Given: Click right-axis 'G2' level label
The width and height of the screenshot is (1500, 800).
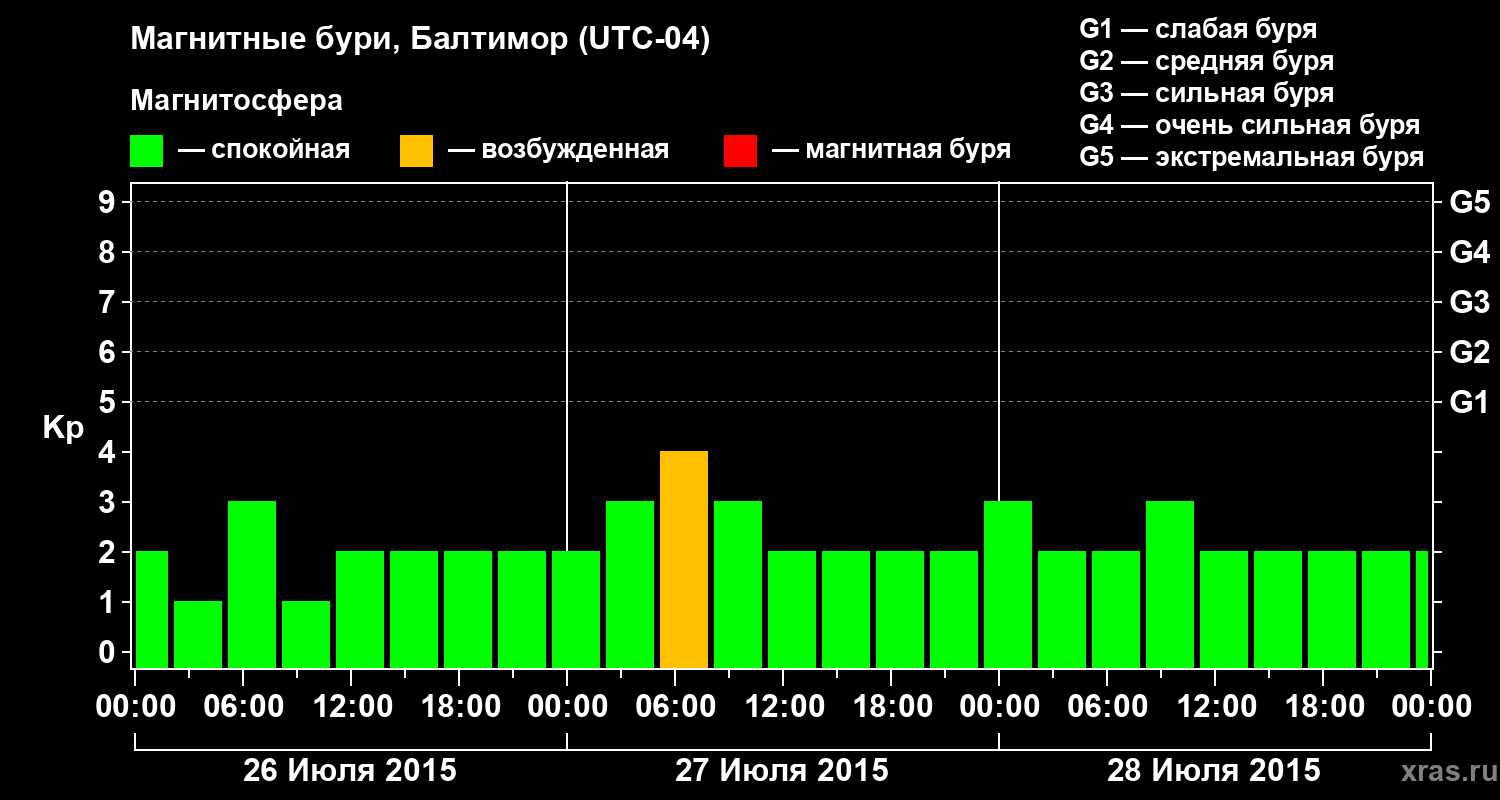Looking at the screenshot, I should point(1469,352).
